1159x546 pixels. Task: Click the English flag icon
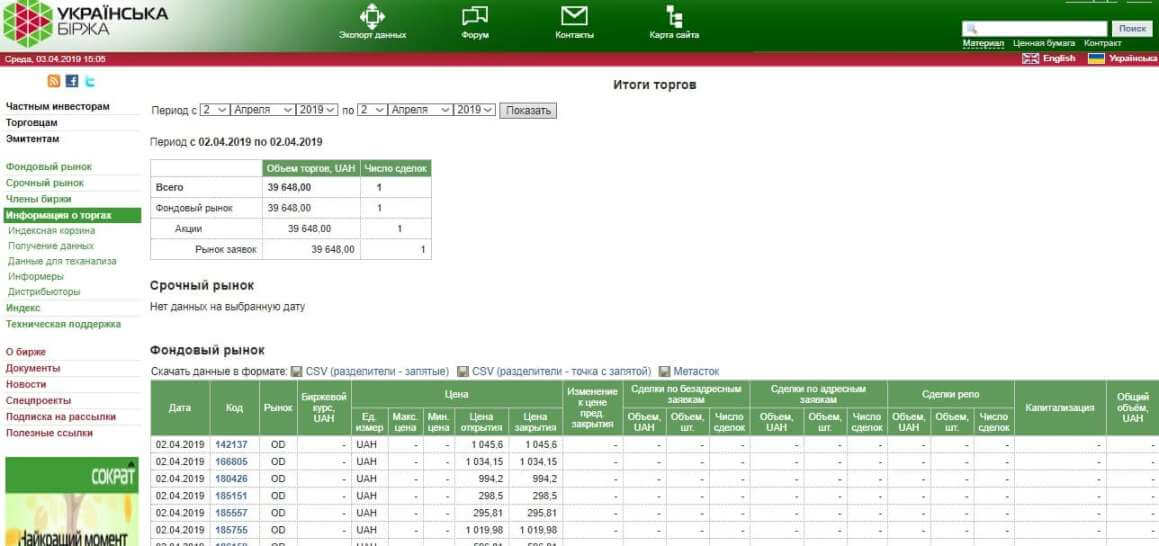1031,59
